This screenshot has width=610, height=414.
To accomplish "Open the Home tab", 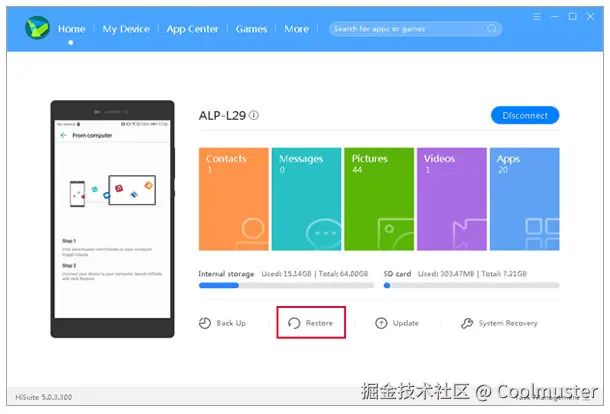I will (x=72, y=29).
